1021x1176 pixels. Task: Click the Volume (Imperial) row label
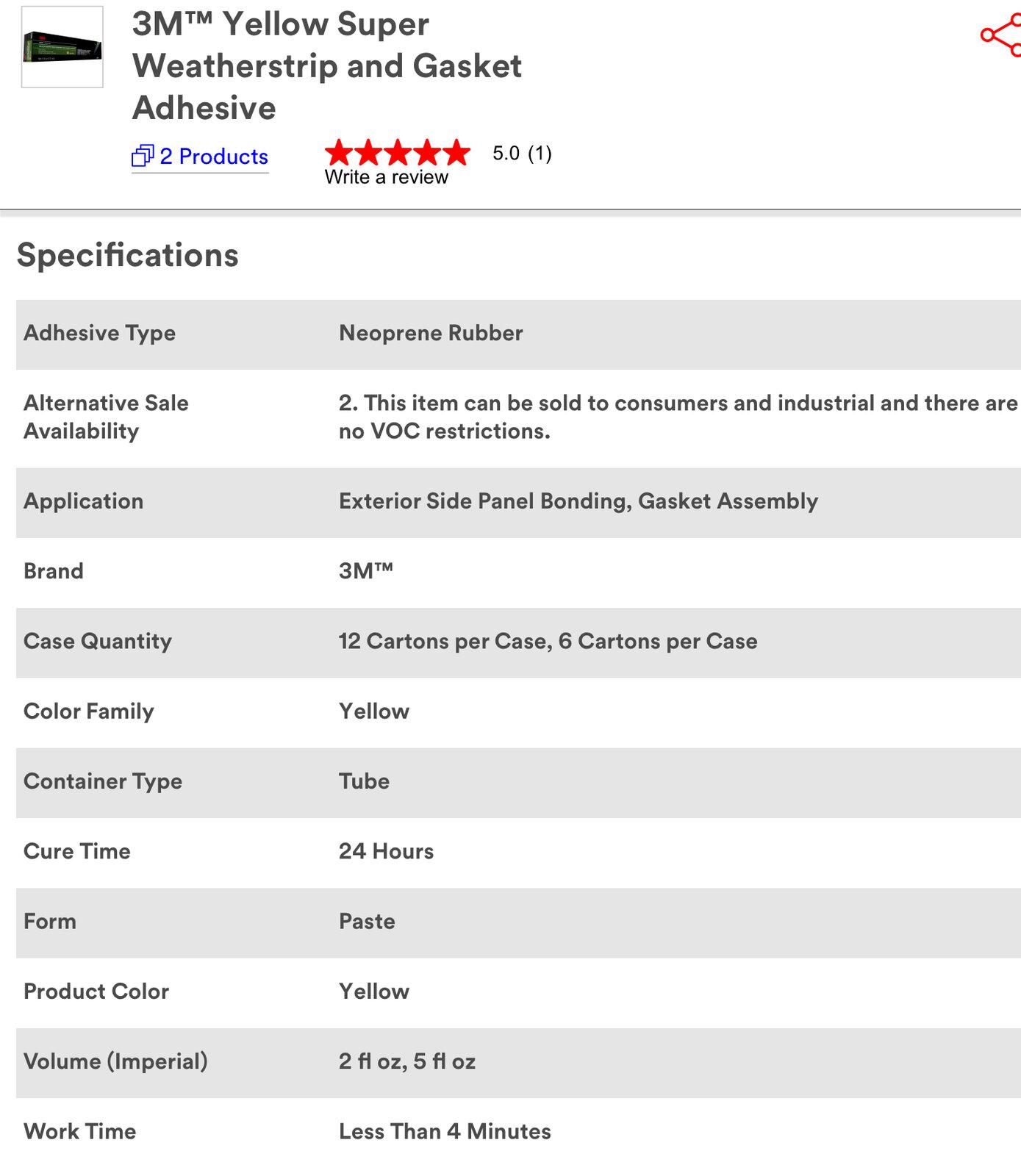click(x=115, y=1061)
